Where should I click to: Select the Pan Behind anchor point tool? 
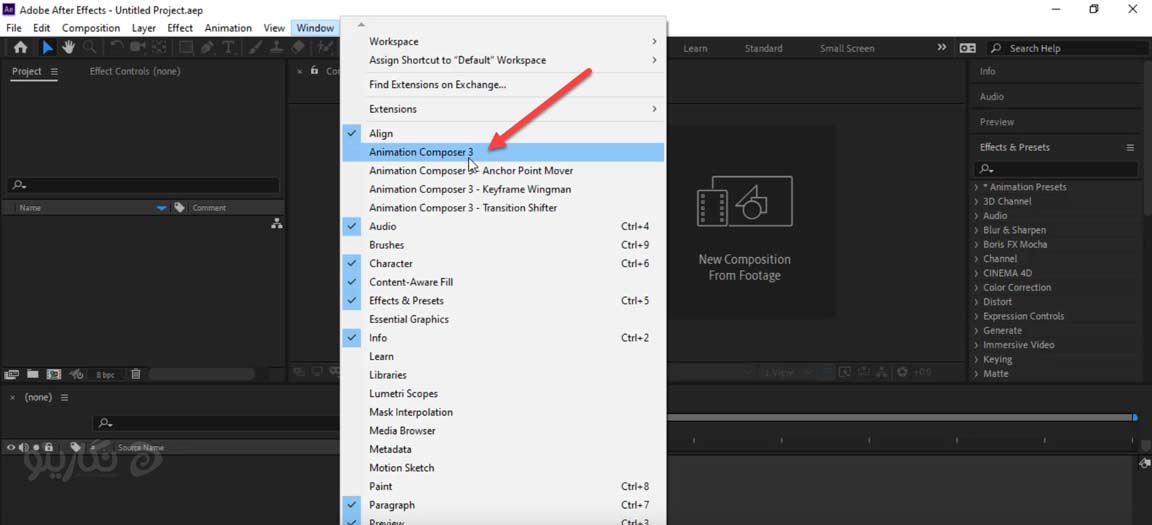159,48
